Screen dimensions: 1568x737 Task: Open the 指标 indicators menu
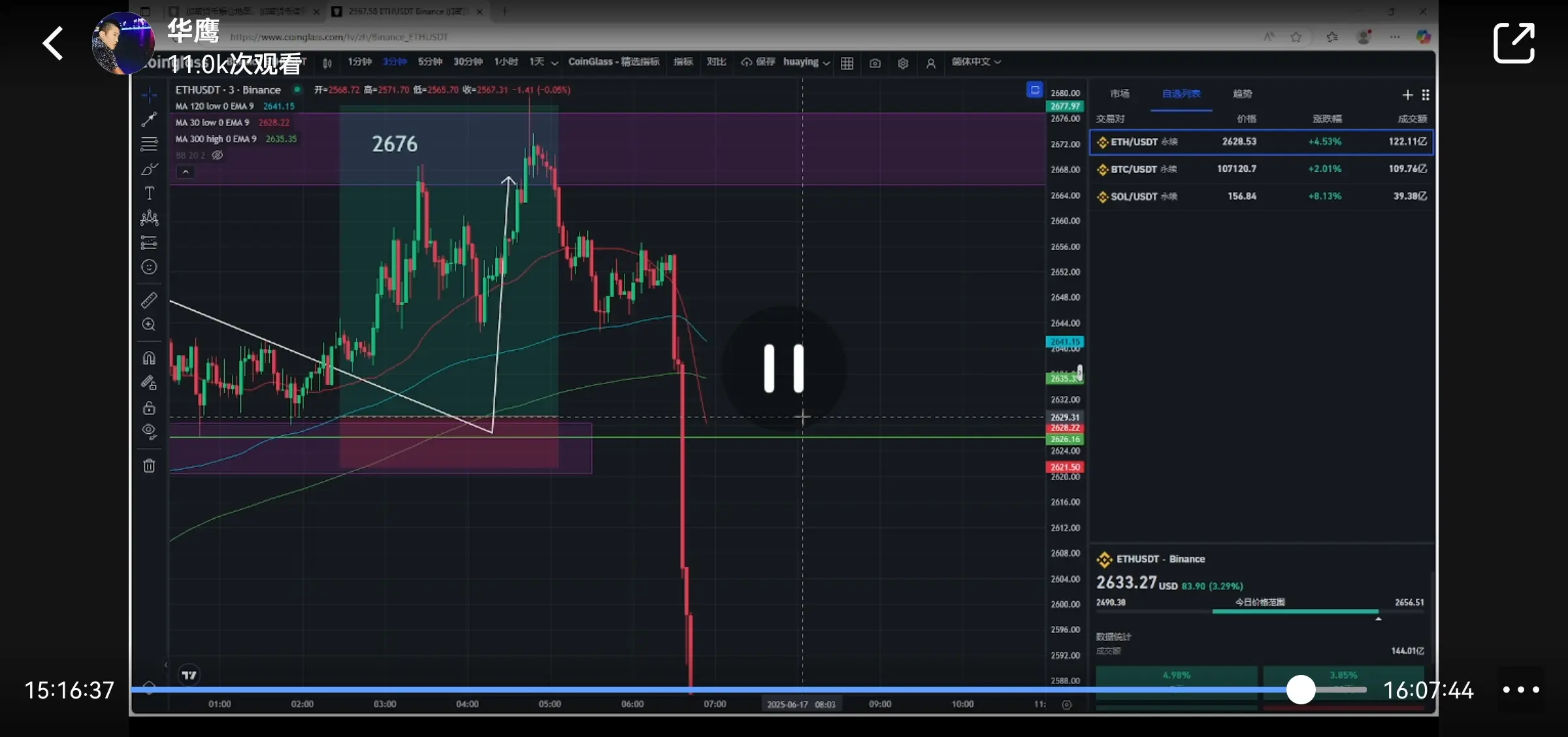coord(683,62)
